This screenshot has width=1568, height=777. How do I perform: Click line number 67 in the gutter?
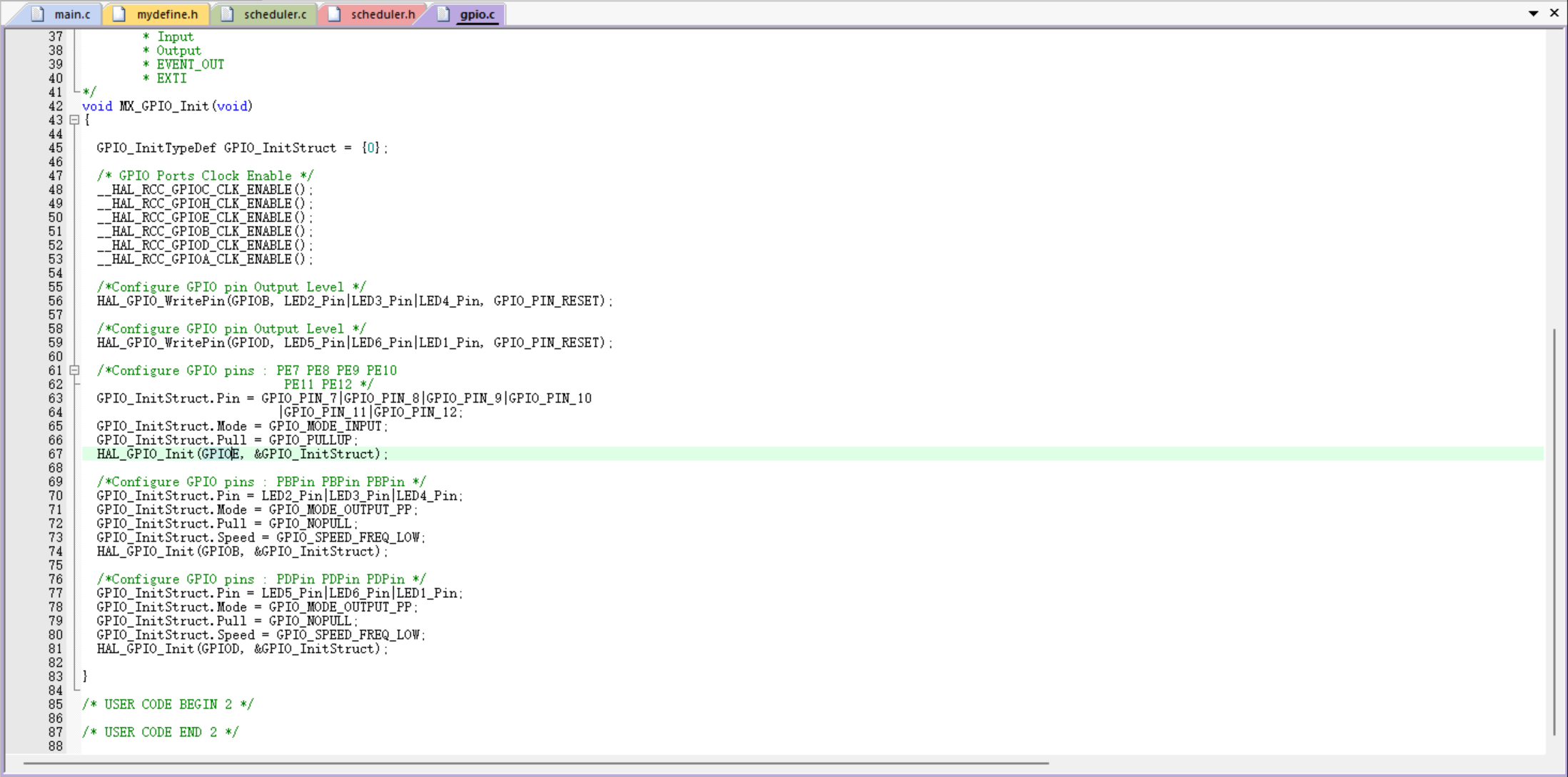pyautogui.click(x=55, y=454)
